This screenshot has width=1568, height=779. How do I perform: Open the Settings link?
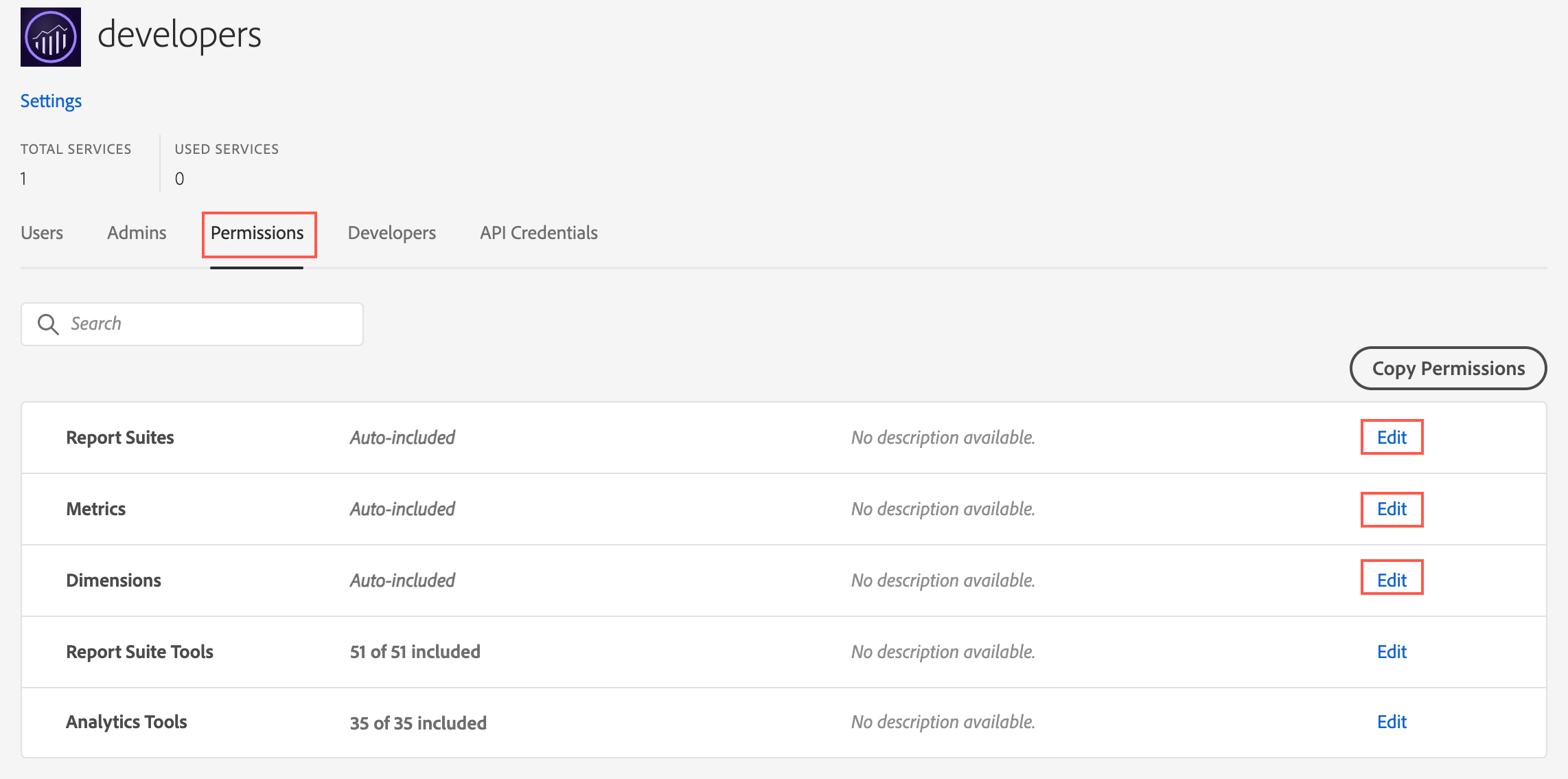51,101
